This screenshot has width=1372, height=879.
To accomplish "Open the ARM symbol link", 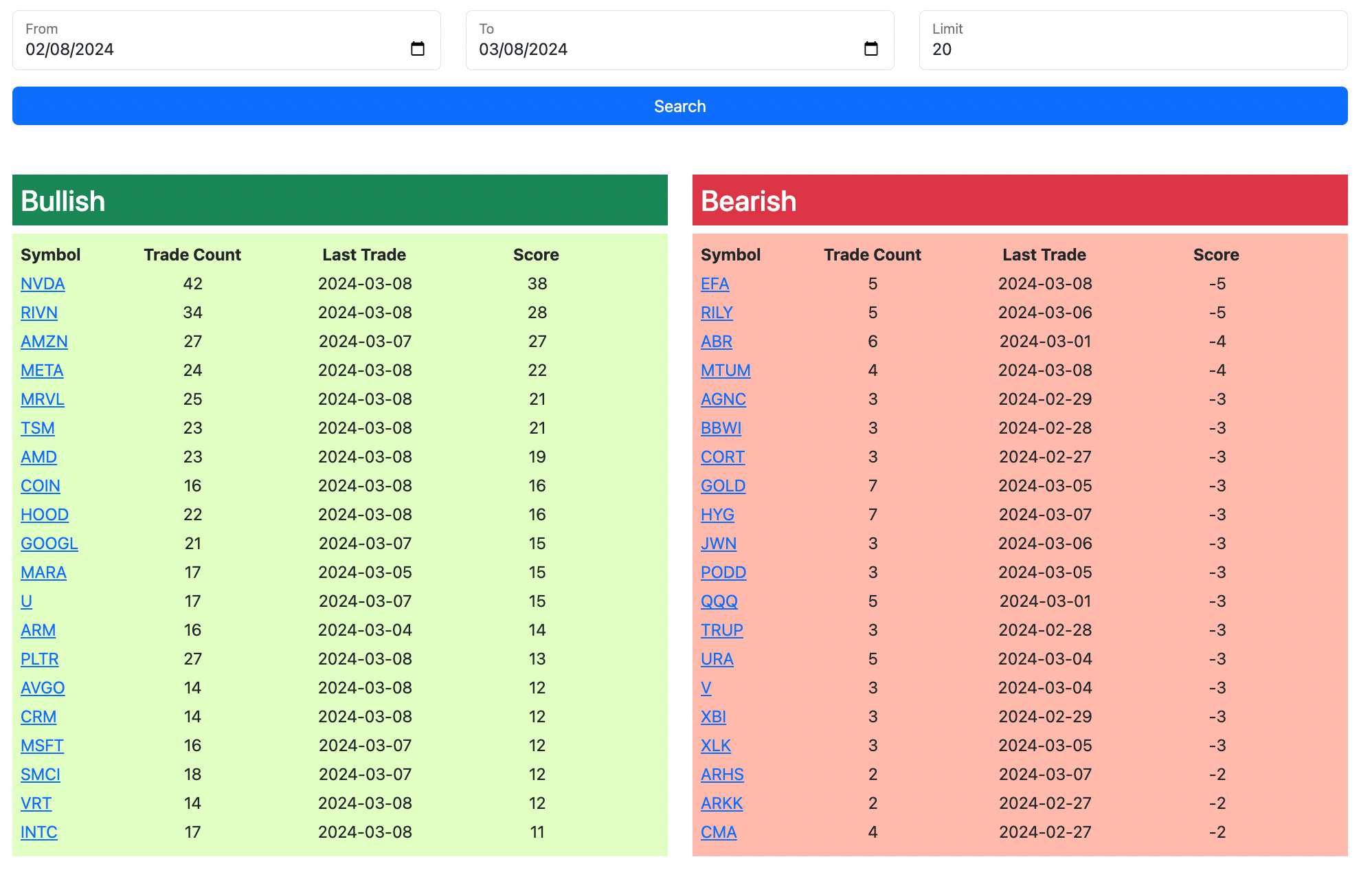I will (38, 630).
